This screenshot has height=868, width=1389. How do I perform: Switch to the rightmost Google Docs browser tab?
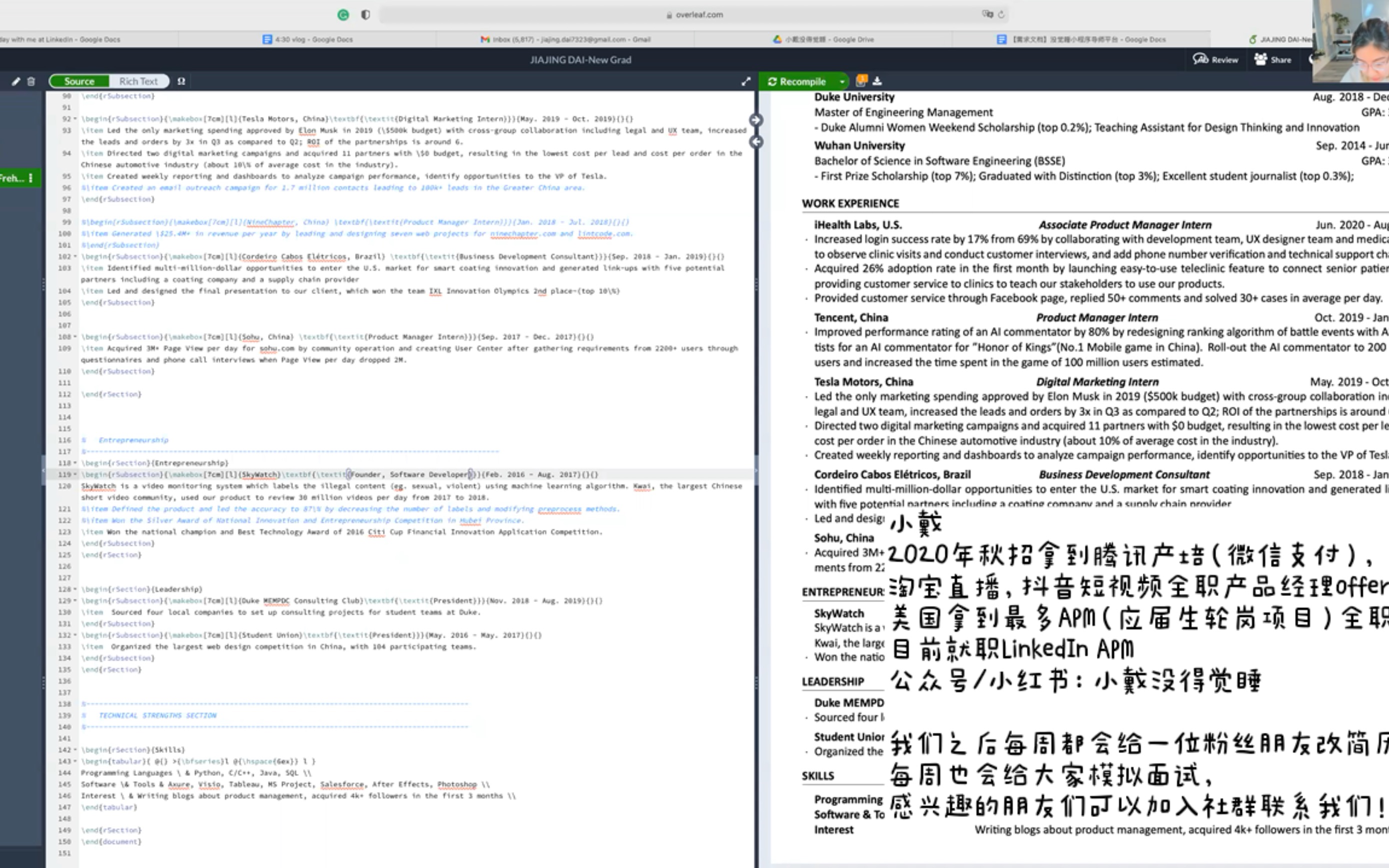click(x=1081, y=39)
